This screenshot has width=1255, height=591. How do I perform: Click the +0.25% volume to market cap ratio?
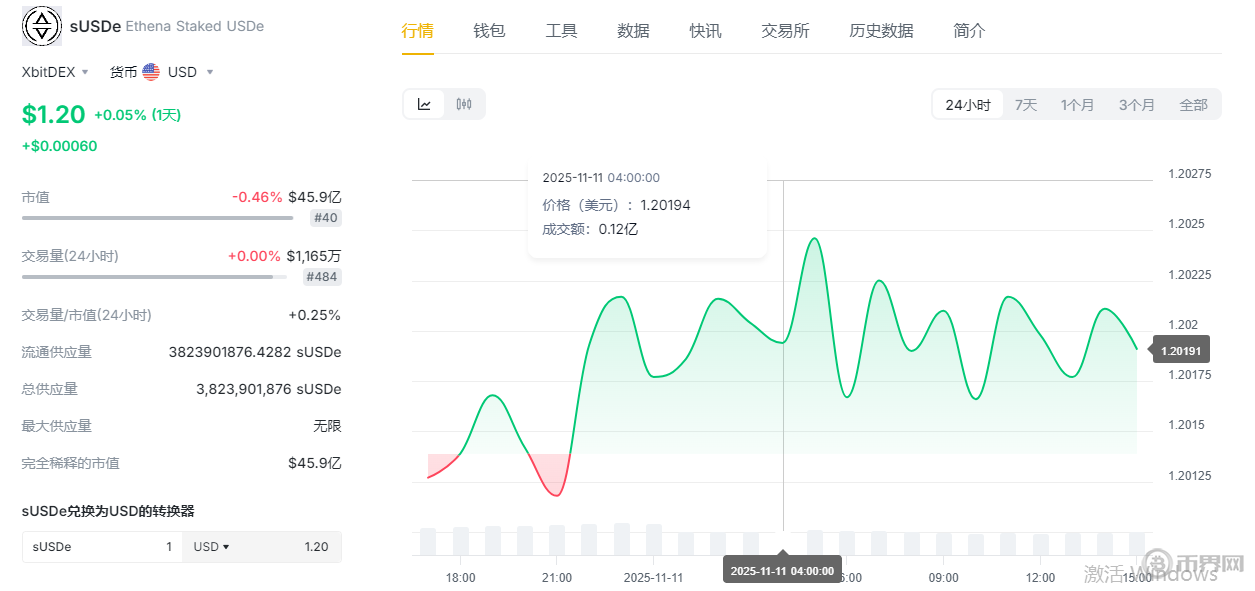pyautogui.click(x=315, y=315)
